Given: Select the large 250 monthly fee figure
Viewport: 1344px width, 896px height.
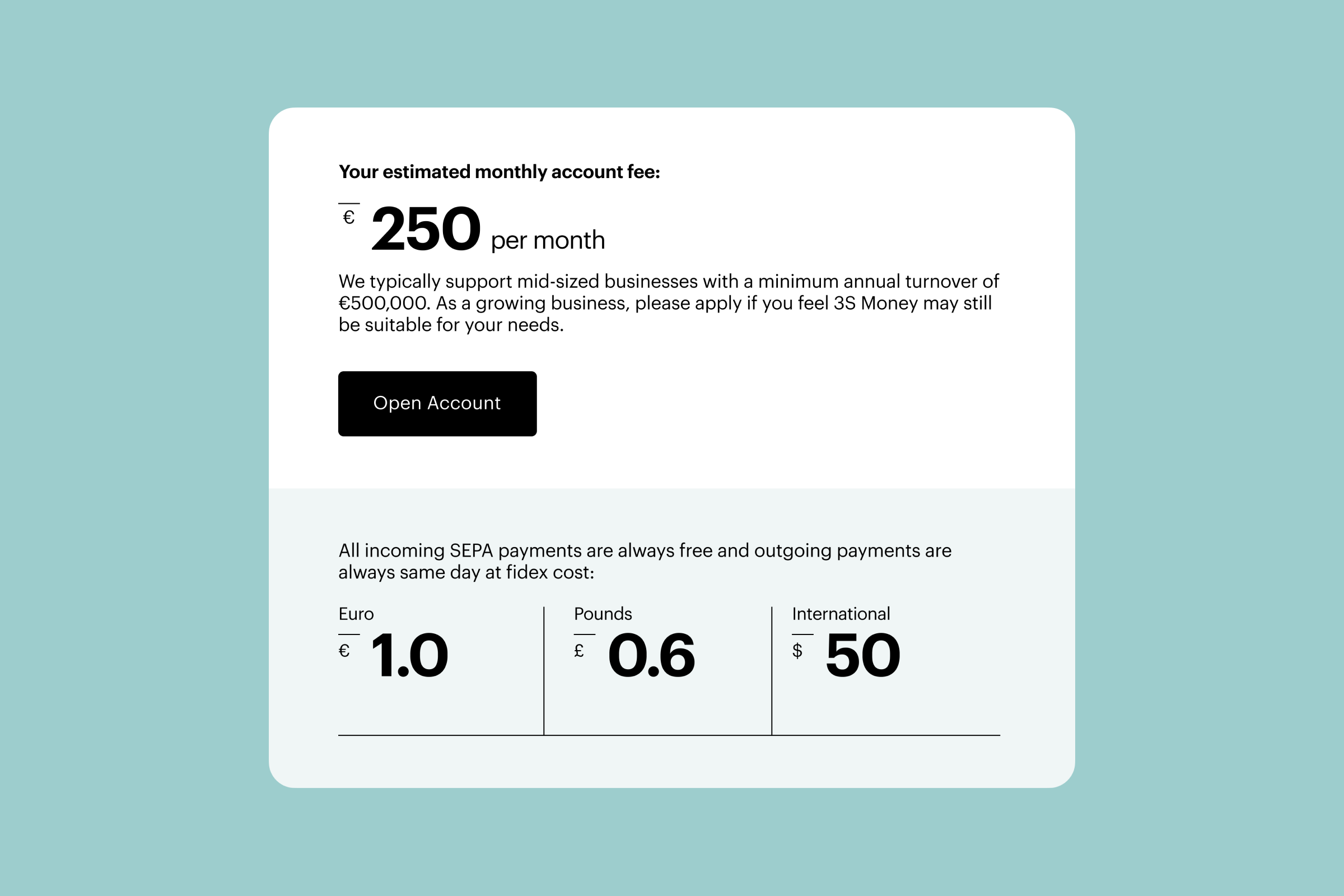Looking at the screenshot, I should point(426,229).
